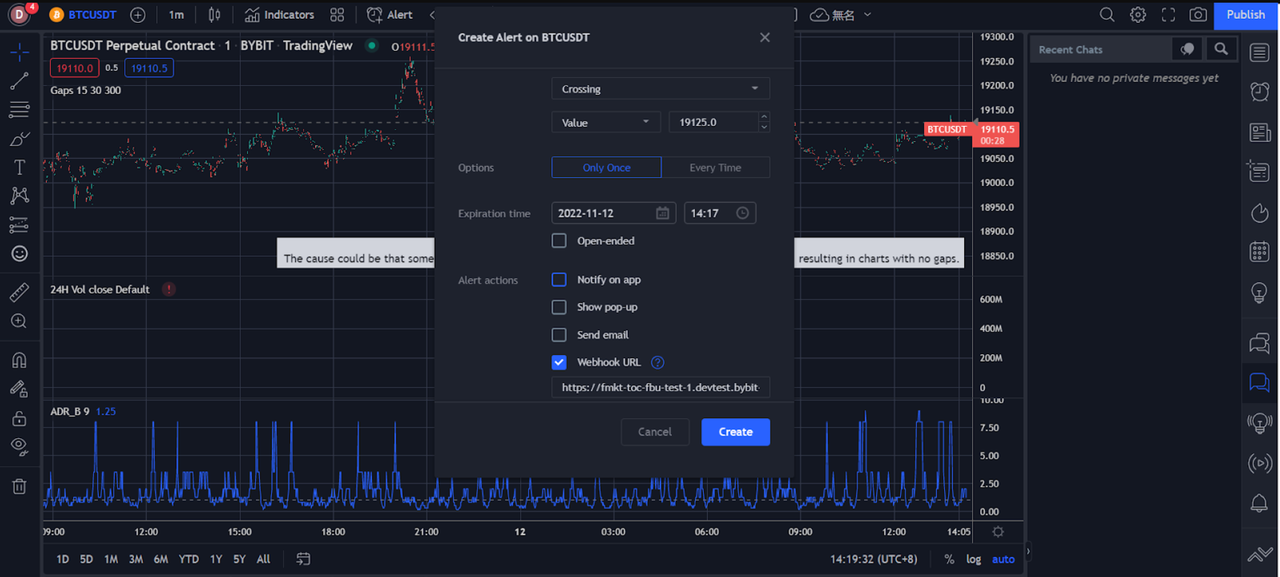The height and width of the screenshot is (577, 1280).
Task: Open chart settings gear icon
Action: pos(1138,15)
